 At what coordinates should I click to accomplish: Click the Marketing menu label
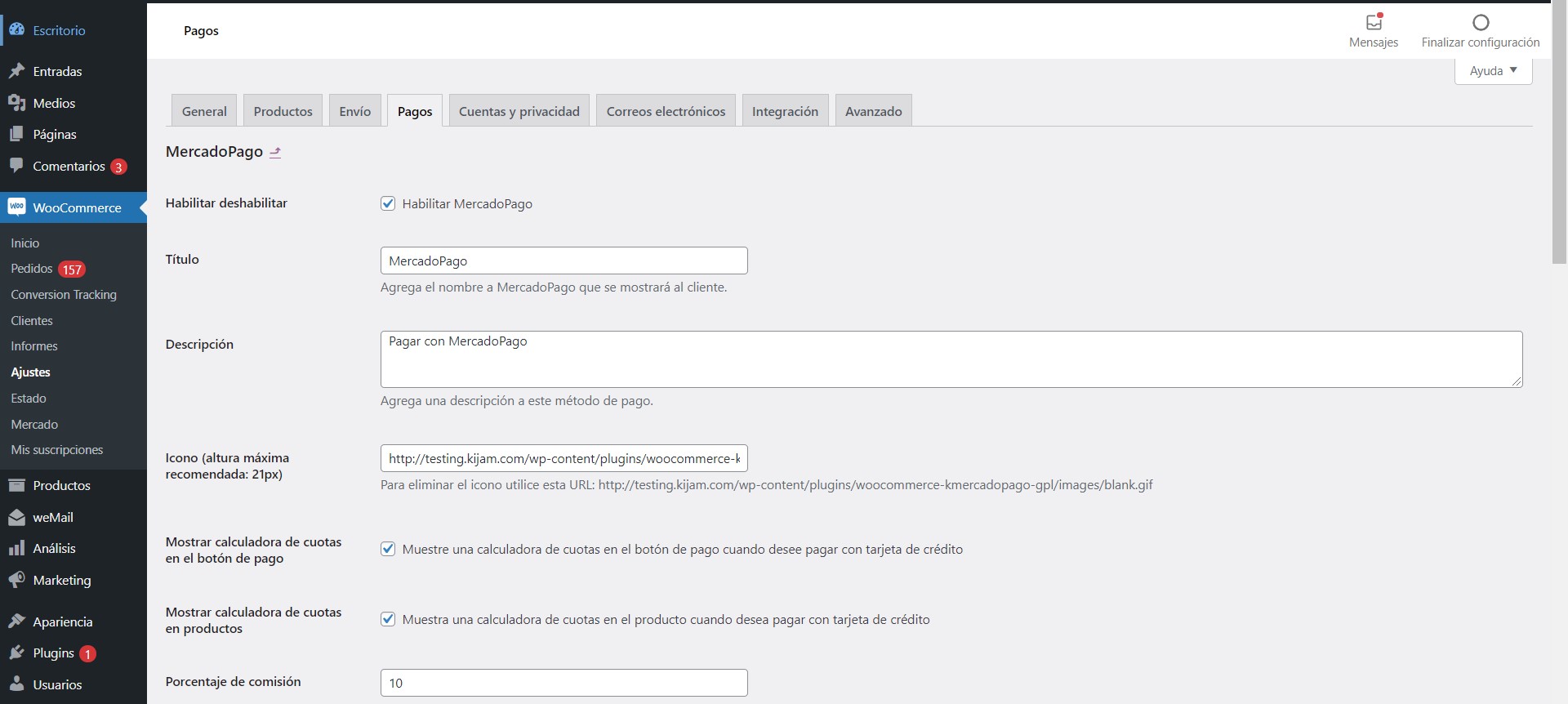point(62,580)
